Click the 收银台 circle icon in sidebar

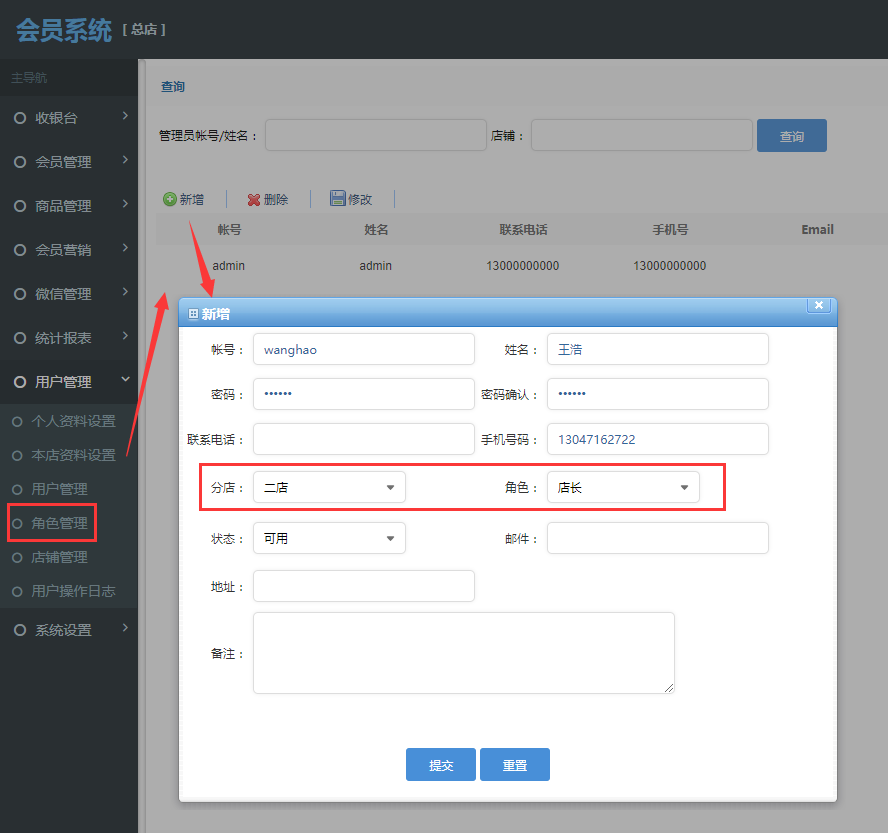(x=20, y=118)
